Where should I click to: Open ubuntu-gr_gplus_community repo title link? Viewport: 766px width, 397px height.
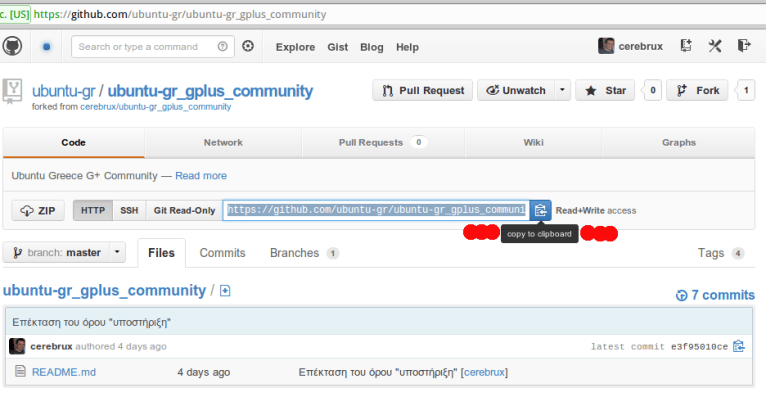pos(210,91)
